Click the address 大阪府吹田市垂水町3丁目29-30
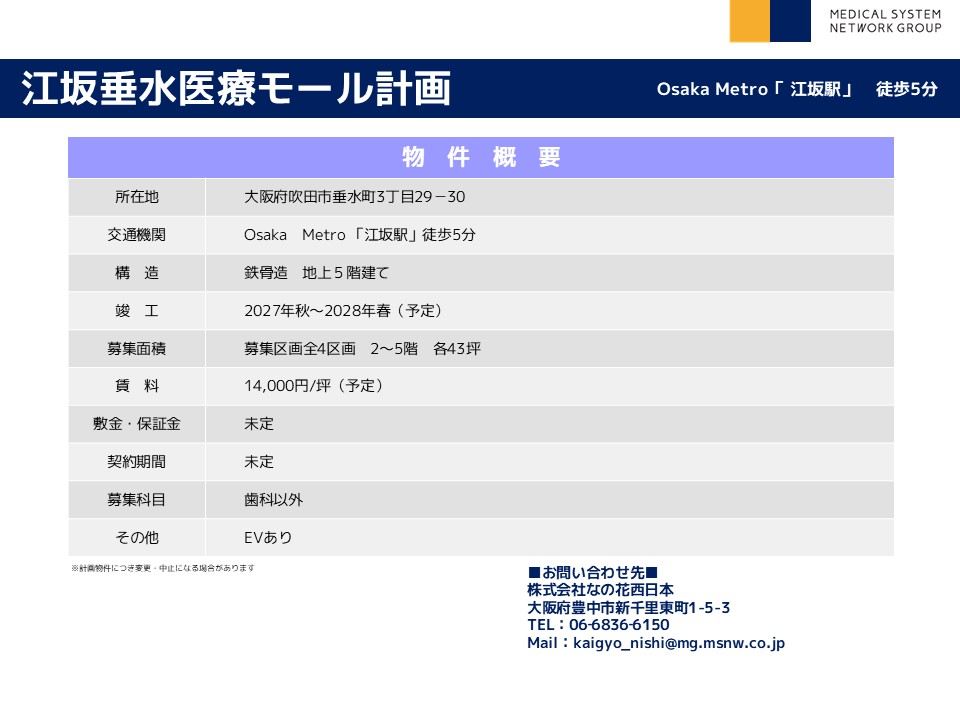The width and height of the screenshot is (960, 720). pos(354,197)
